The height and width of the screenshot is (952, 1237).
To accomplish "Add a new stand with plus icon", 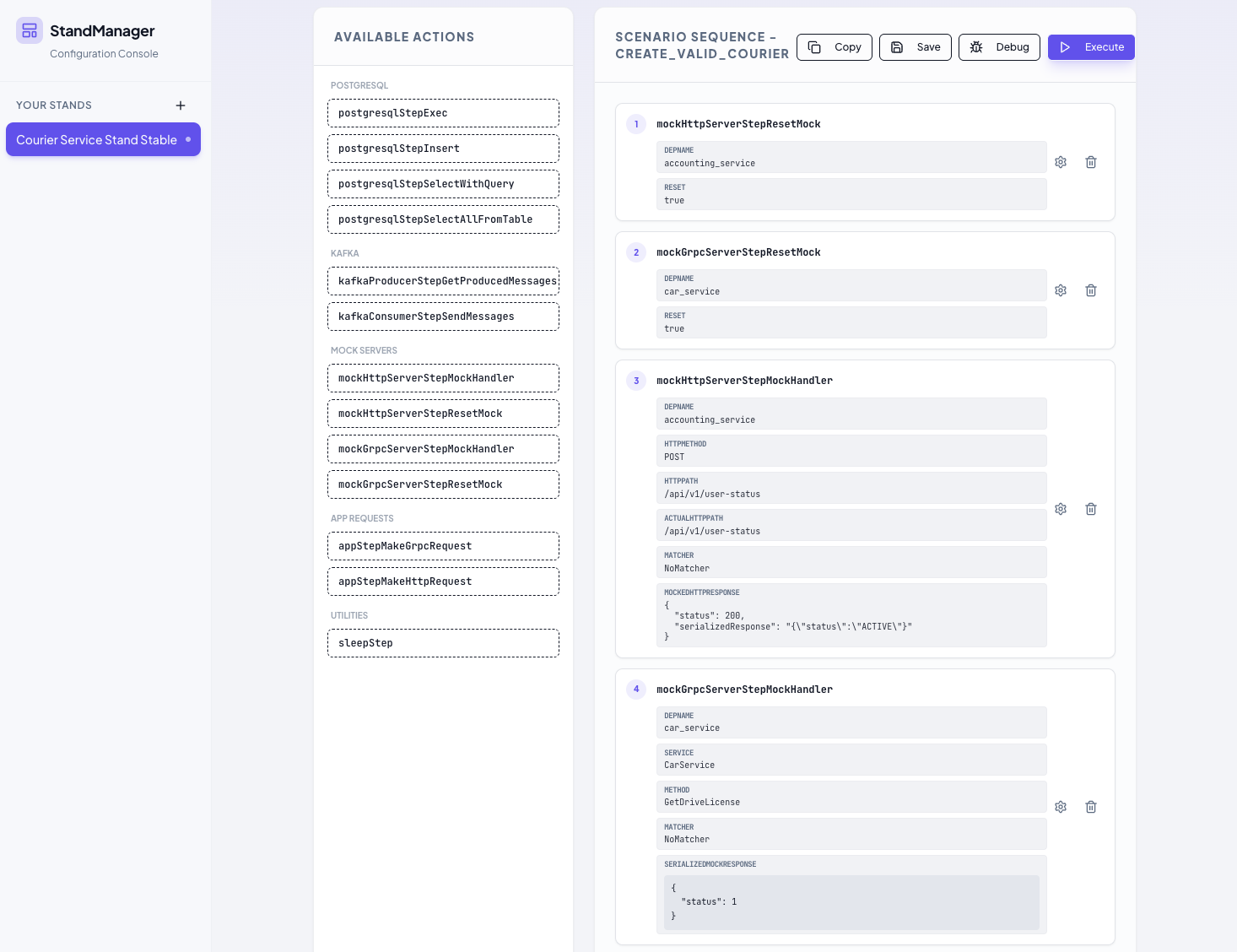I will coord(181,105).
